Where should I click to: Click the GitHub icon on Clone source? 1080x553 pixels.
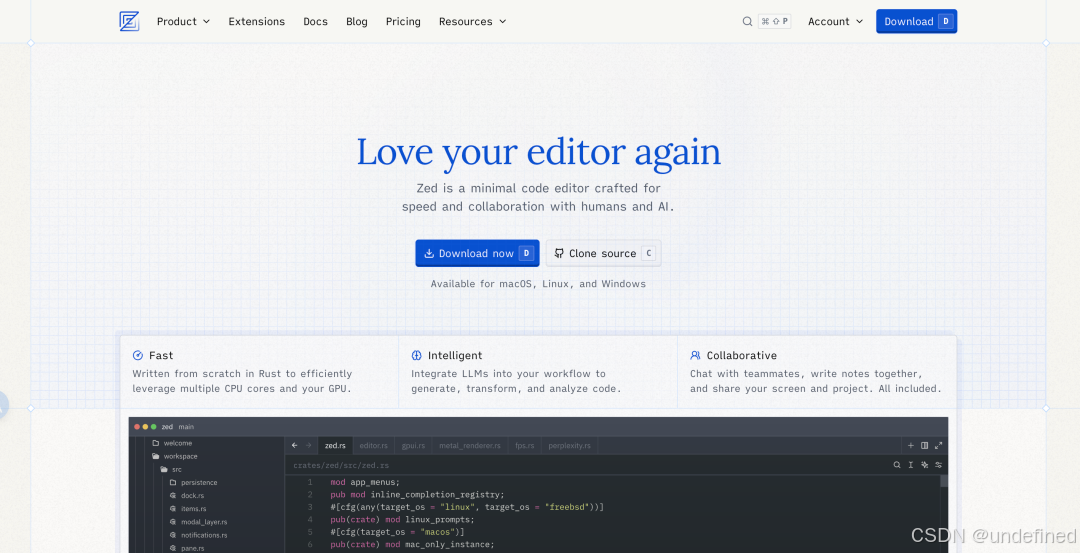[x=559, y=253]
